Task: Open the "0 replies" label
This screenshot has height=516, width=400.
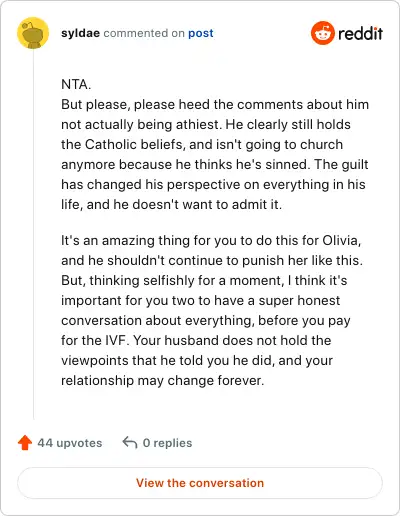Action: (x=167, y=443)
